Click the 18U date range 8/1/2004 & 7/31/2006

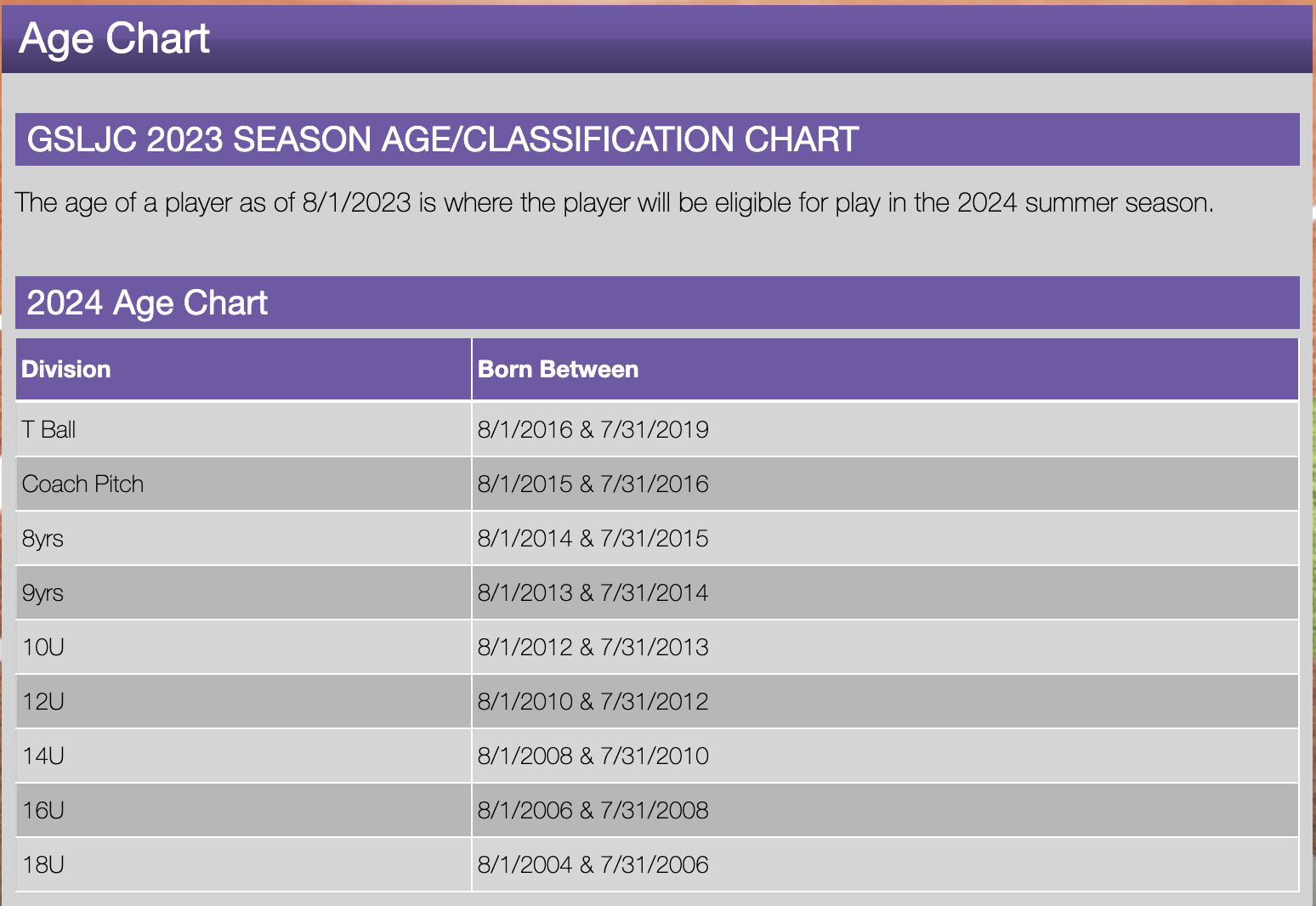coord(593,864)
